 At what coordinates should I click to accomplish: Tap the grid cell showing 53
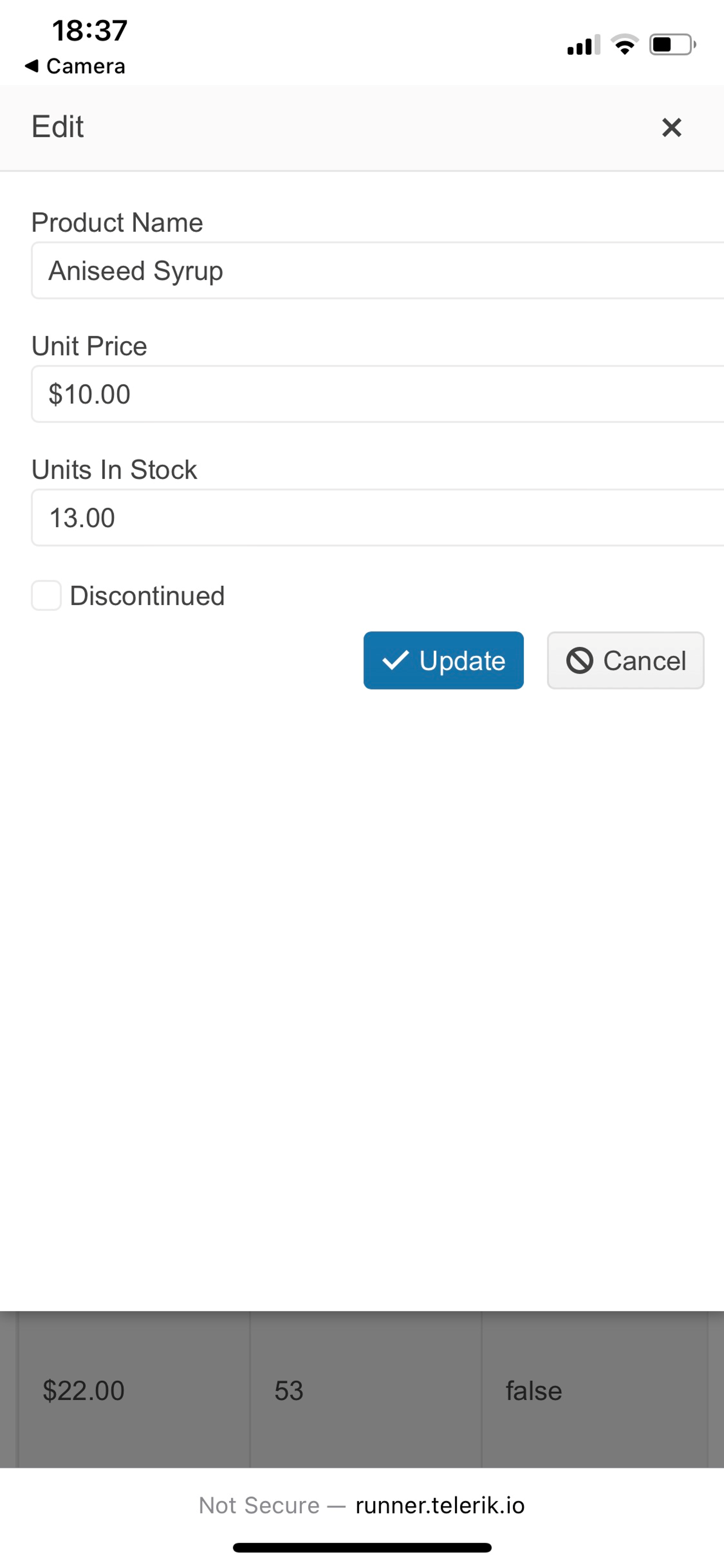click(289, 1391)
